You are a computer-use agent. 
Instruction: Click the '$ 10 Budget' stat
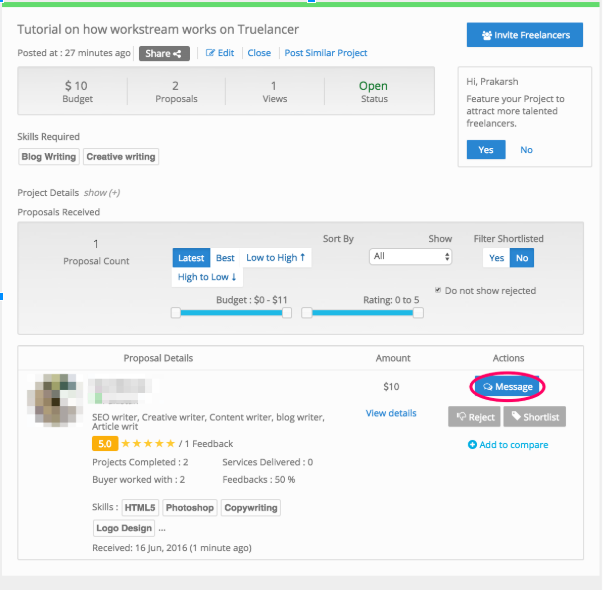pos(78,92)
